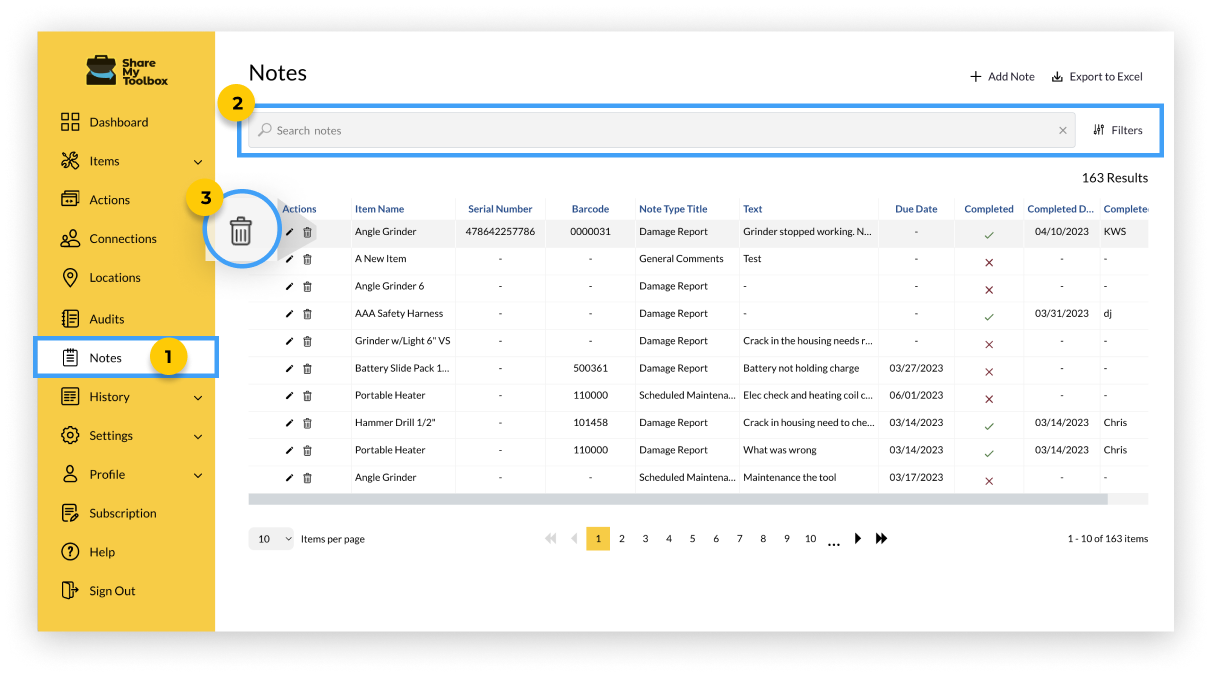Click the Filters sliders icon

point(1099,130)
